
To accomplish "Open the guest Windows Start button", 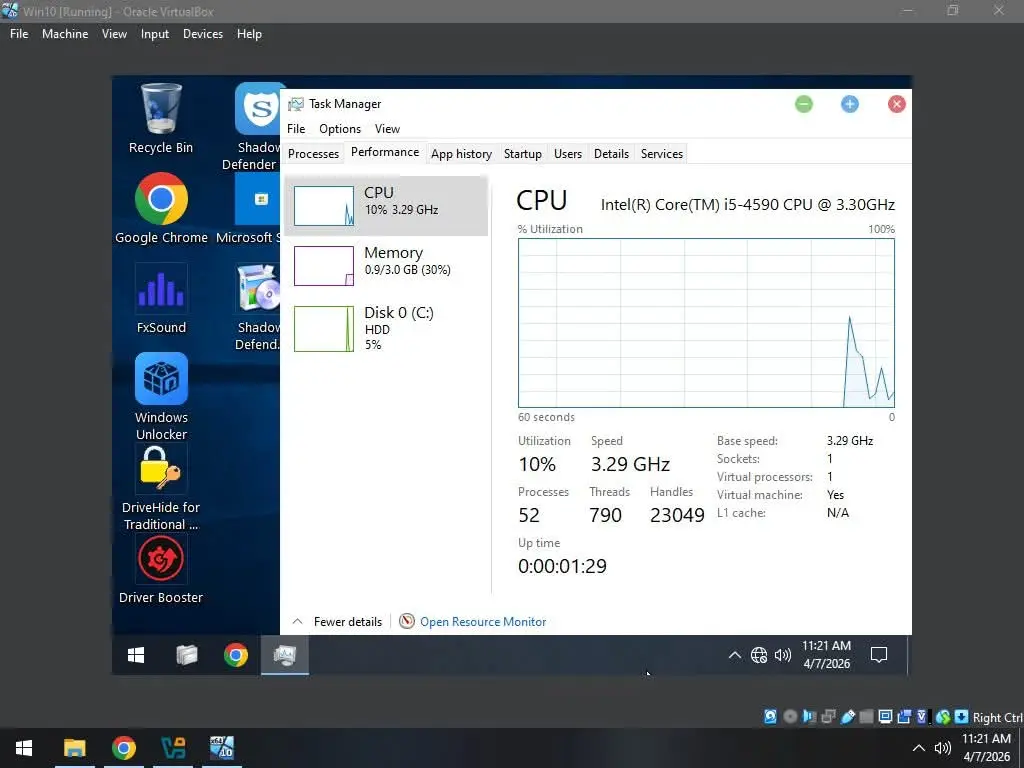I will click(x=136, y=655).
